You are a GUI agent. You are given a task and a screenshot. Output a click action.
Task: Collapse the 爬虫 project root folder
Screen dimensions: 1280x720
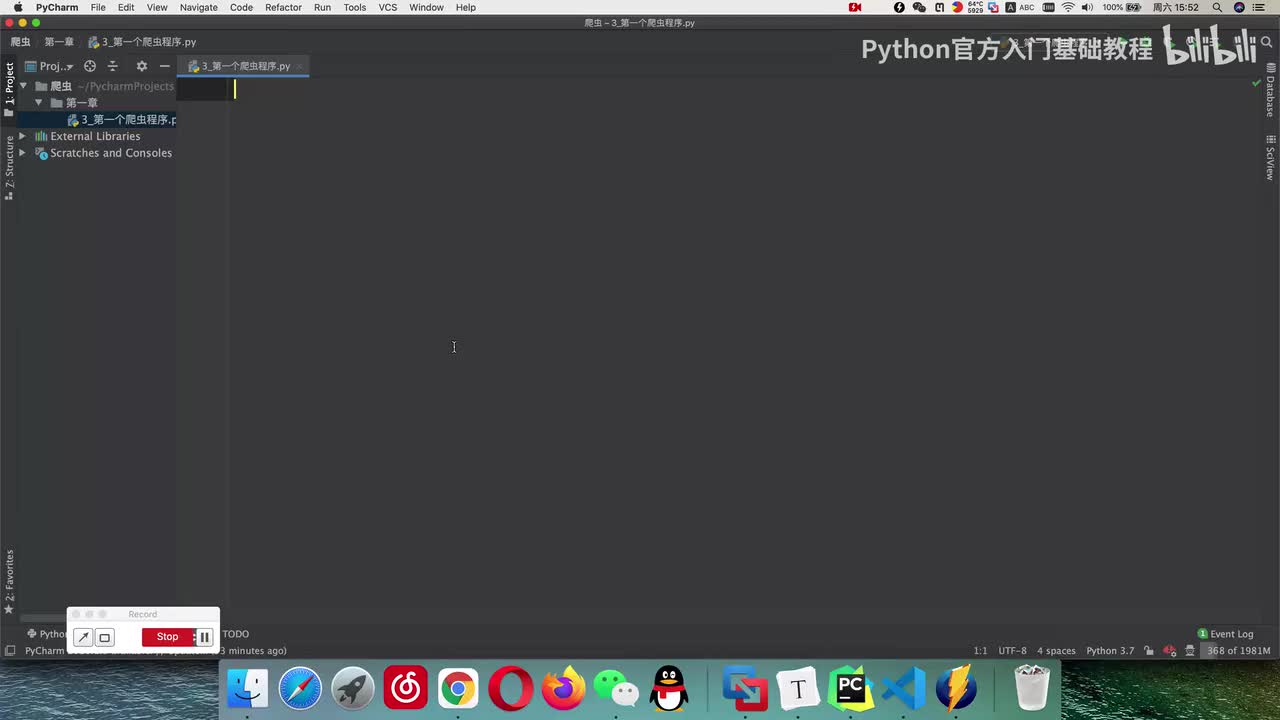click(23, 86)
